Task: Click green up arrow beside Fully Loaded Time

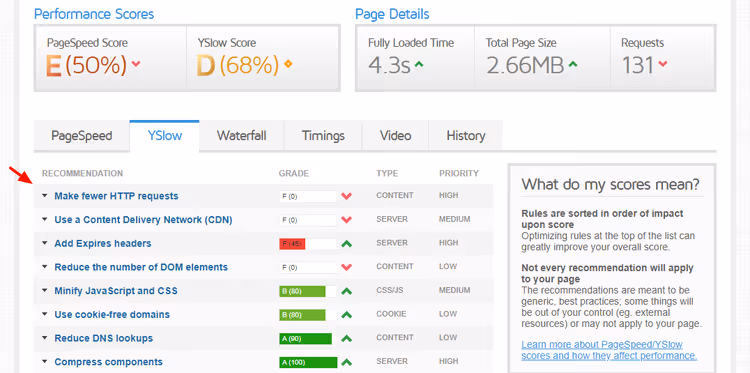Action: coord(419,64)
